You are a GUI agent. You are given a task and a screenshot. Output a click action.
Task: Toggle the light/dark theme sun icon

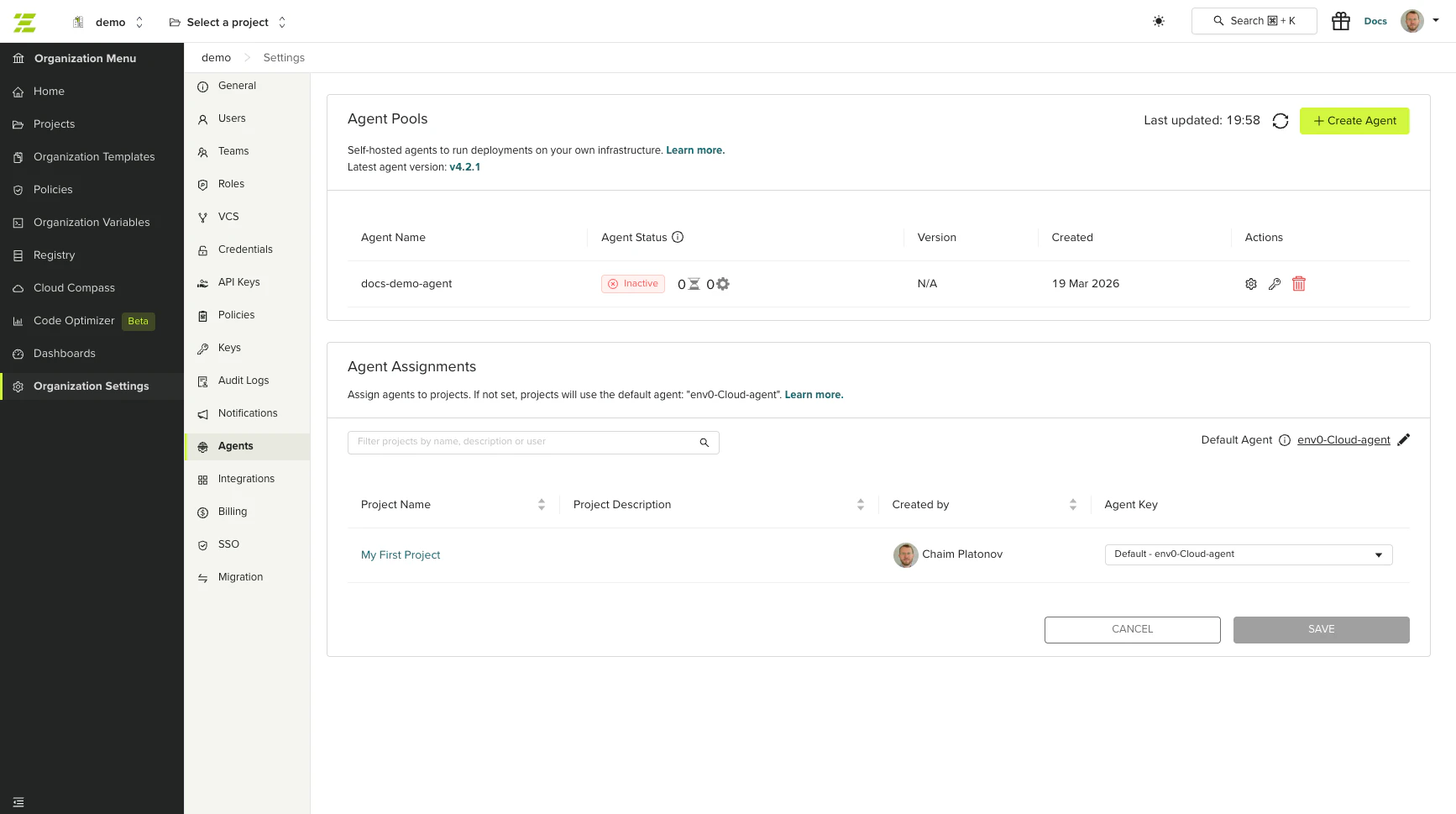tap(1159, 21)
